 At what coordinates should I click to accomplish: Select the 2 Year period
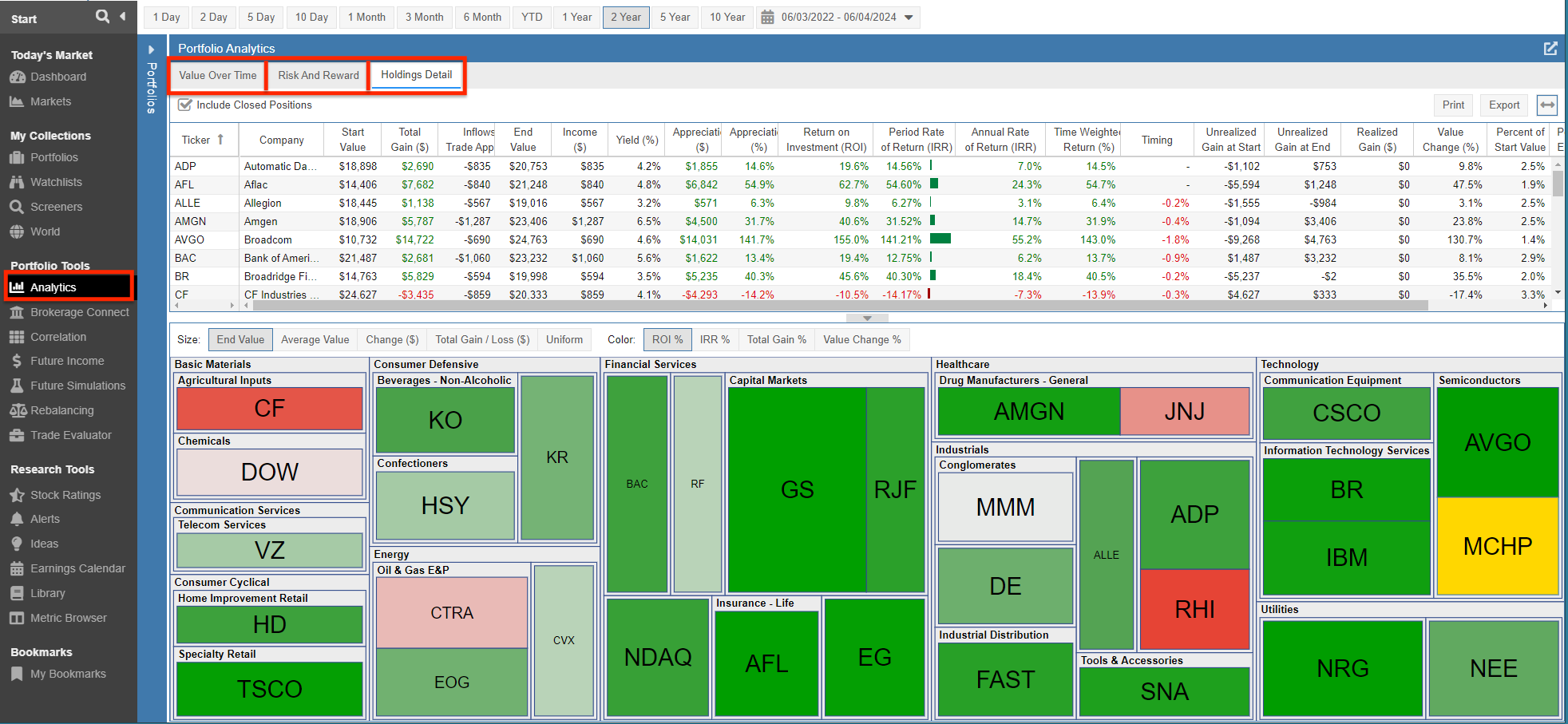pyautogui.click(x=626, y=17)
